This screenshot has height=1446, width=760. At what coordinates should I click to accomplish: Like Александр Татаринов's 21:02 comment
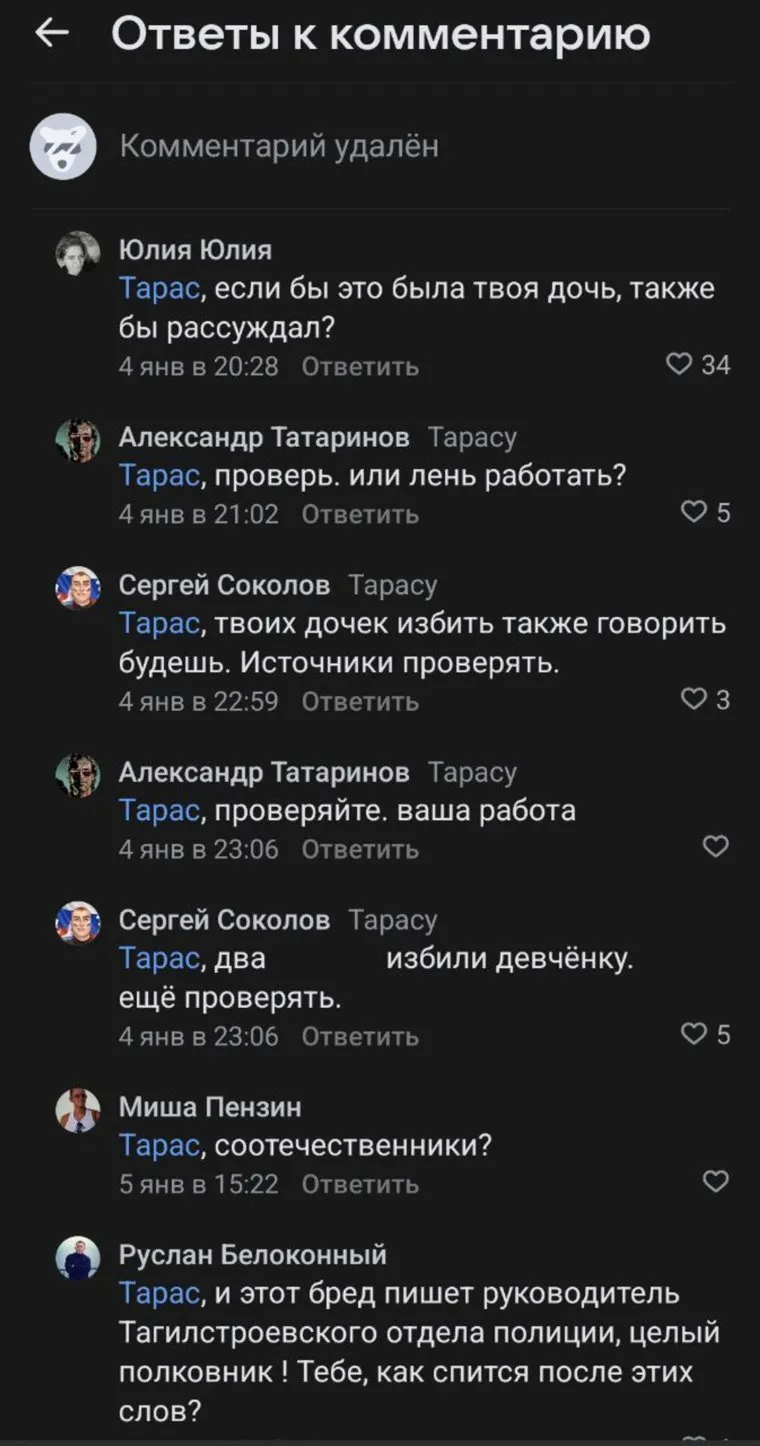[693, 513]
